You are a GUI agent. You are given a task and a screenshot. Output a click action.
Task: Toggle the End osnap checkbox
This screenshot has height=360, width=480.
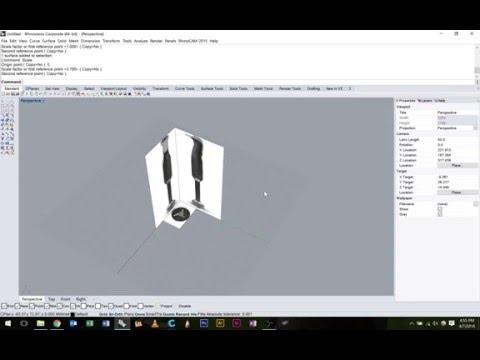point(4,306)
